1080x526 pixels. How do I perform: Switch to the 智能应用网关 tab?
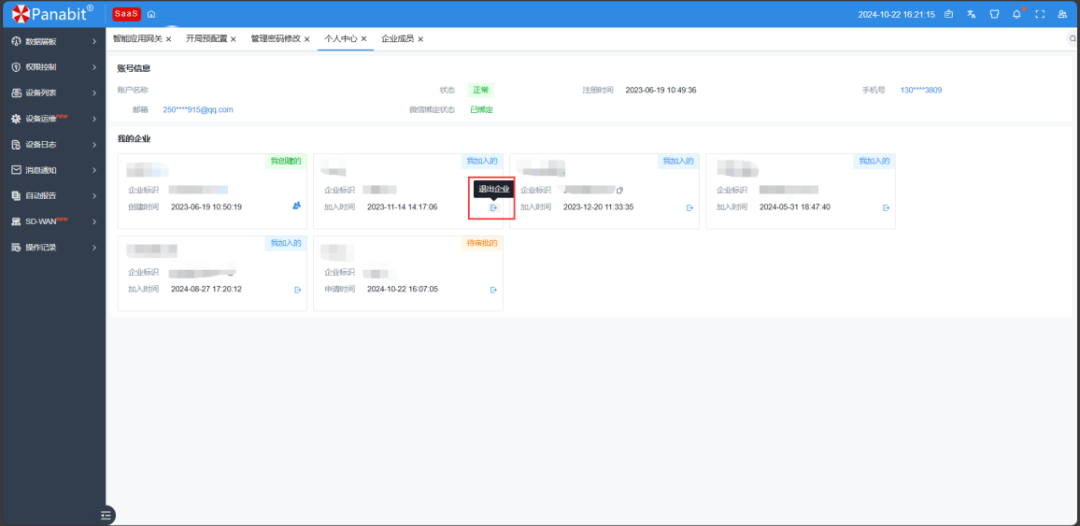pyautogui.click(x=137, y=39)
